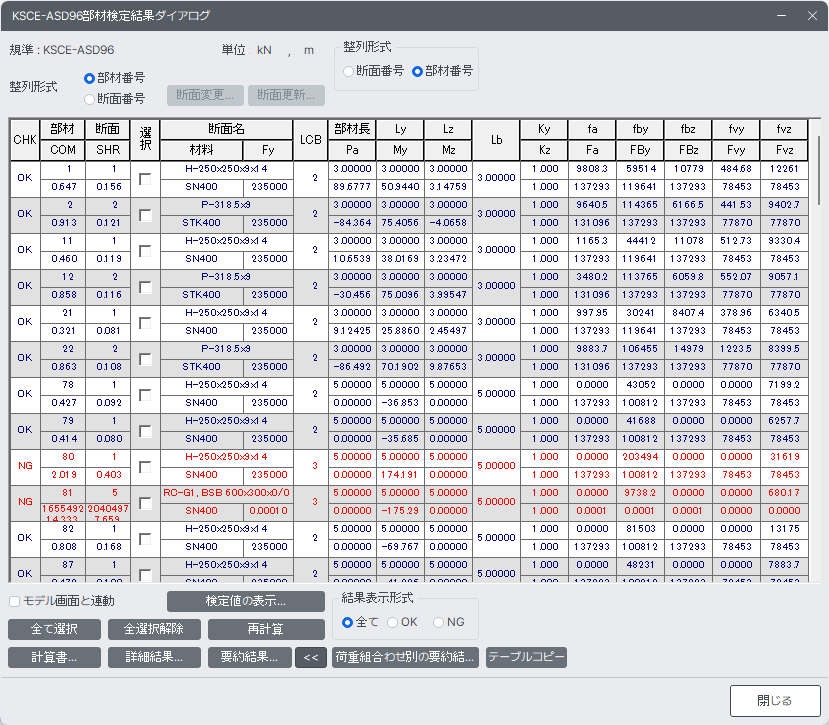Viewport: 829px width, 725px height.
Task: Click Mz value 9.87653 cell
Action: (448, 367)
